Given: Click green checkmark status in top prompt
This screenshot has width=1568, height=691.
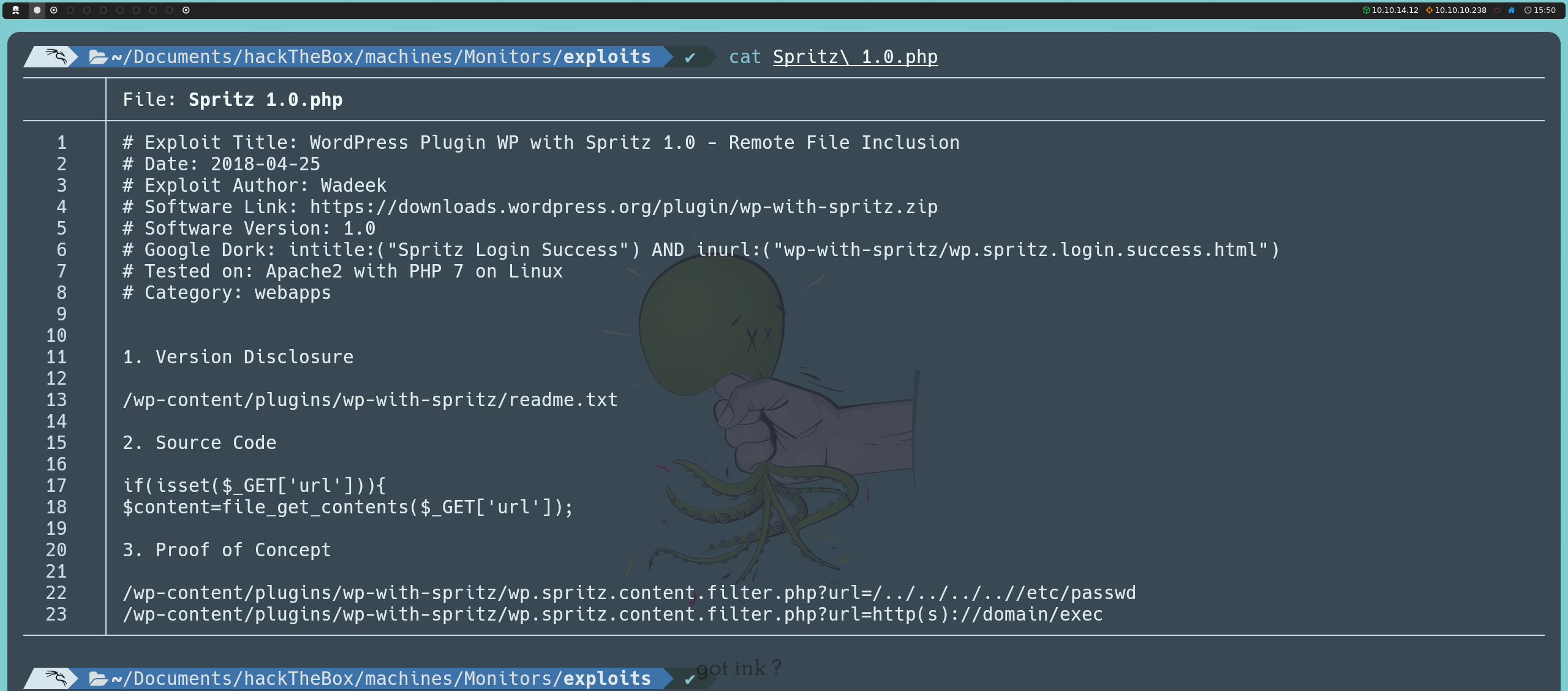Looking at the screenshot, I should 690,58.
